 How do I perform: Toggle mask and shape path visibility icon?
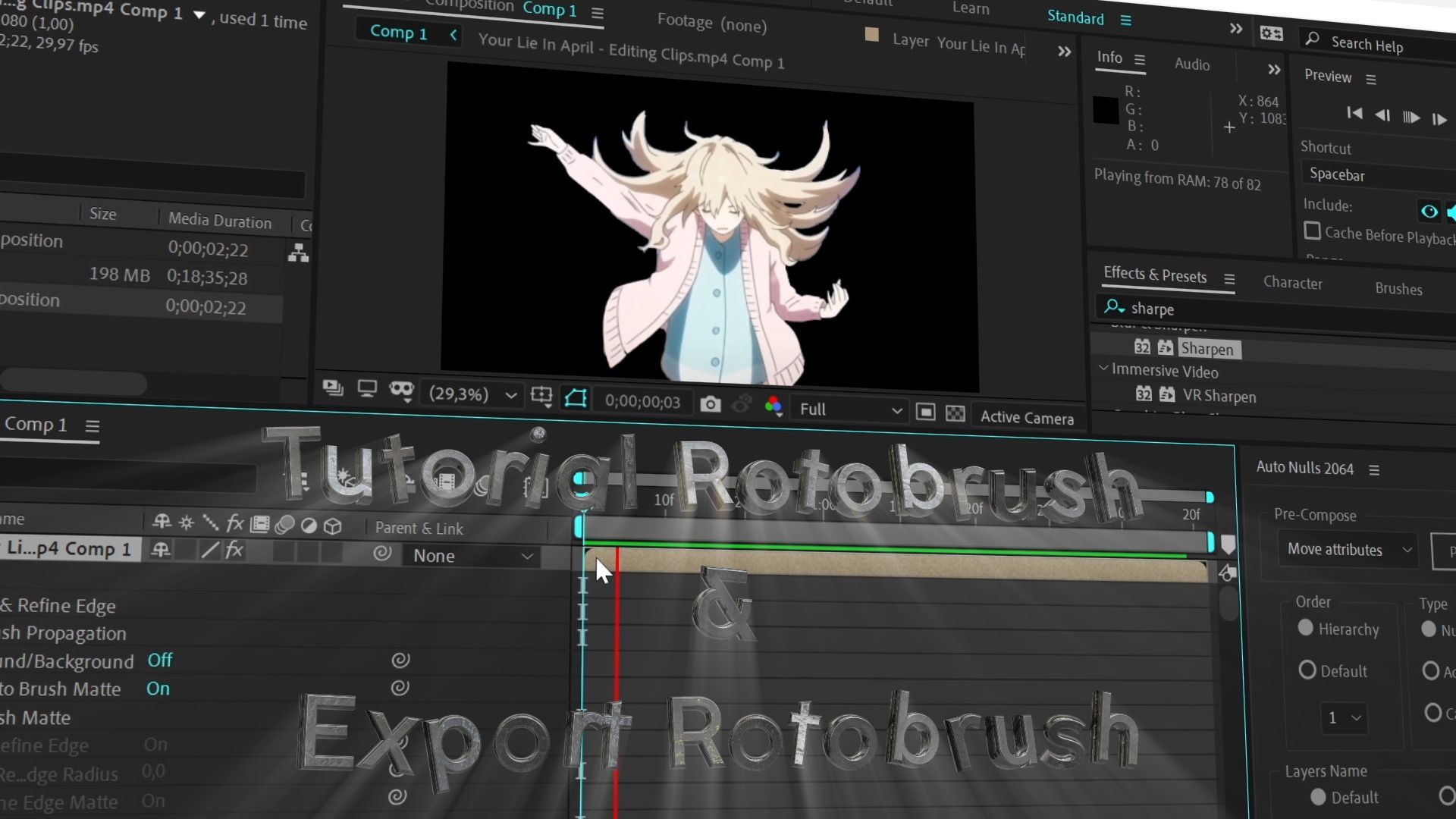576,398
